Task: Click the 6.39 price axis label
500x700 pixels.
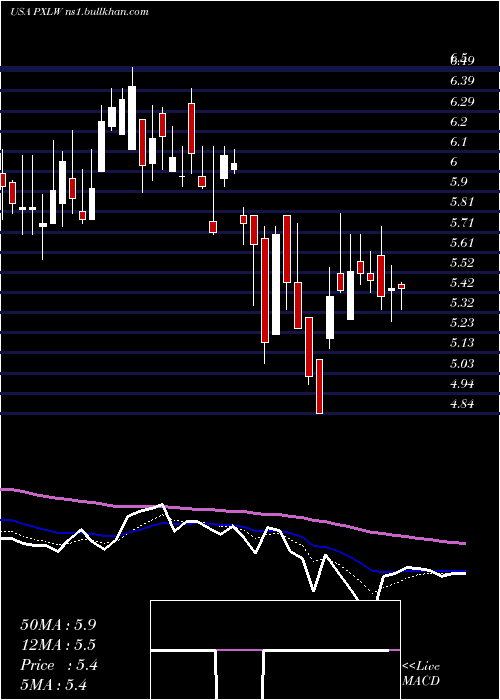Action: pos(462,81)
